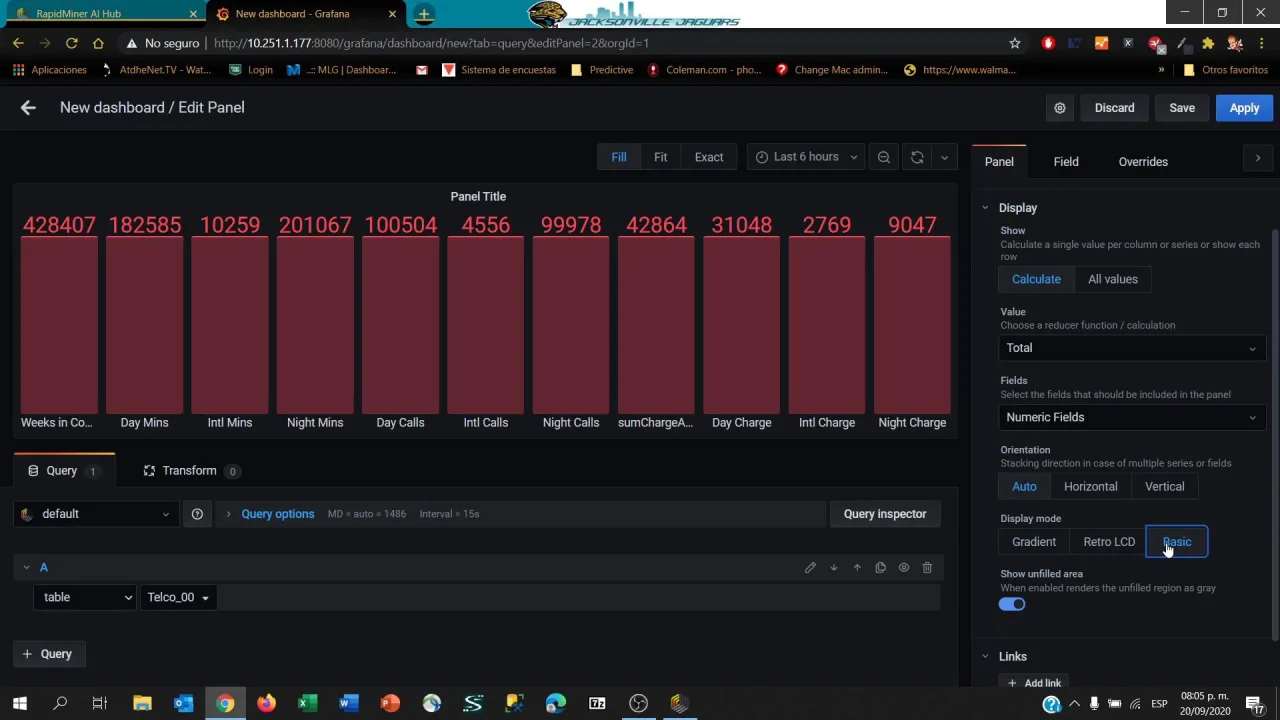
Task: Click the Apply button
Action: tap(1244, 108)
